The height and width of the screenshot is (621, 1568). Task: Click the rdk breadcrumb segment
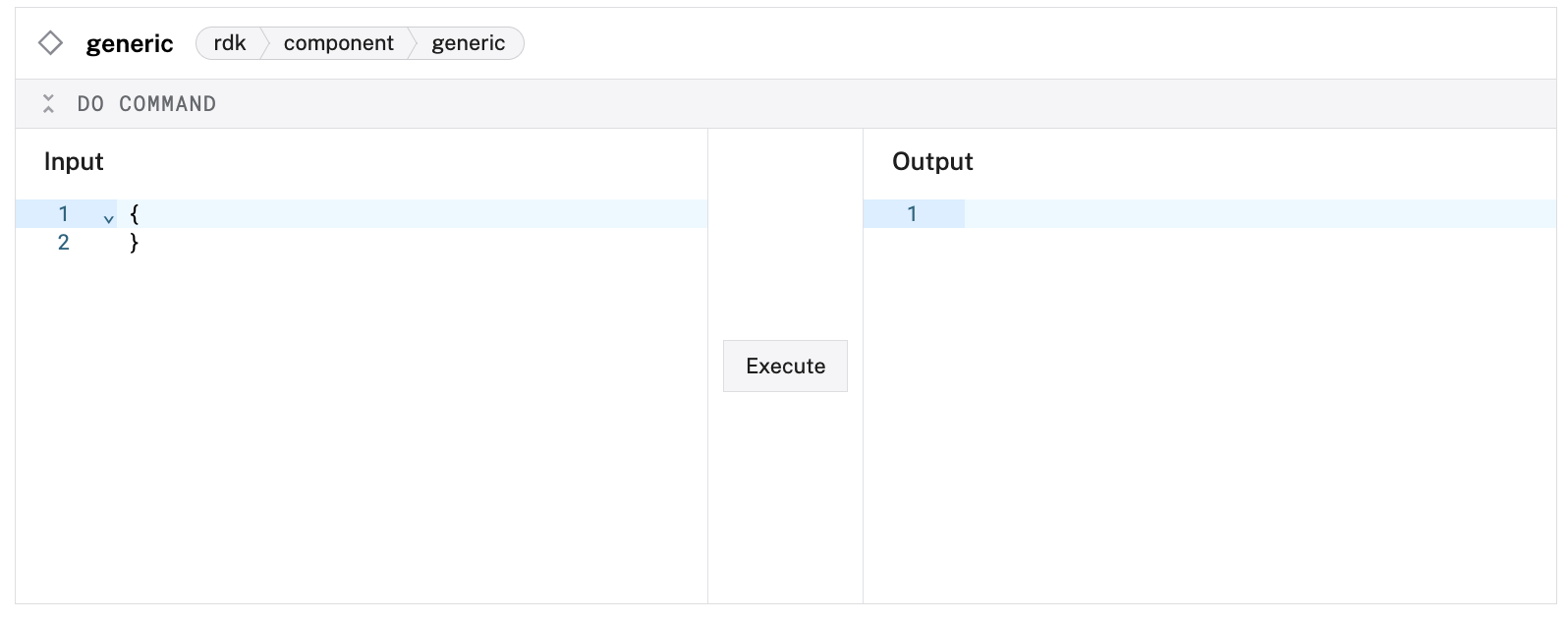(x=230, y=43)
